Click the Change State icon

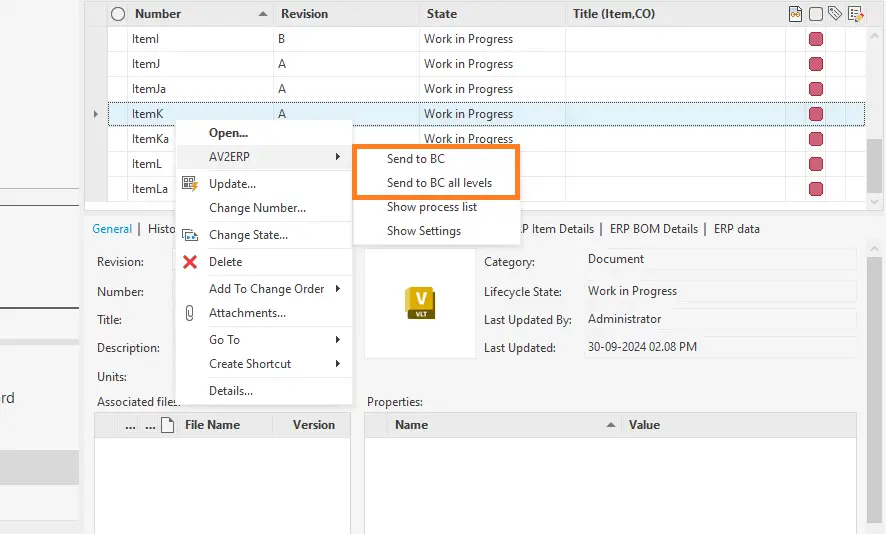tap(189, 235)
